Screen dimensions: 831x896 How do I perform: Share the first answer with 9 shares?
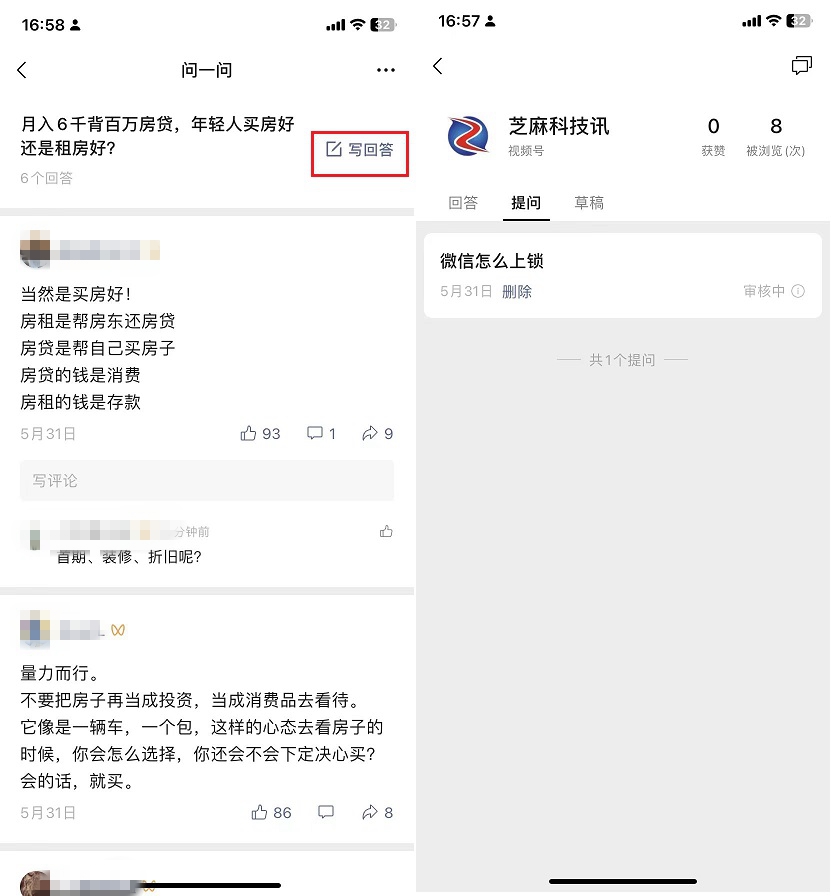(377, 434)
